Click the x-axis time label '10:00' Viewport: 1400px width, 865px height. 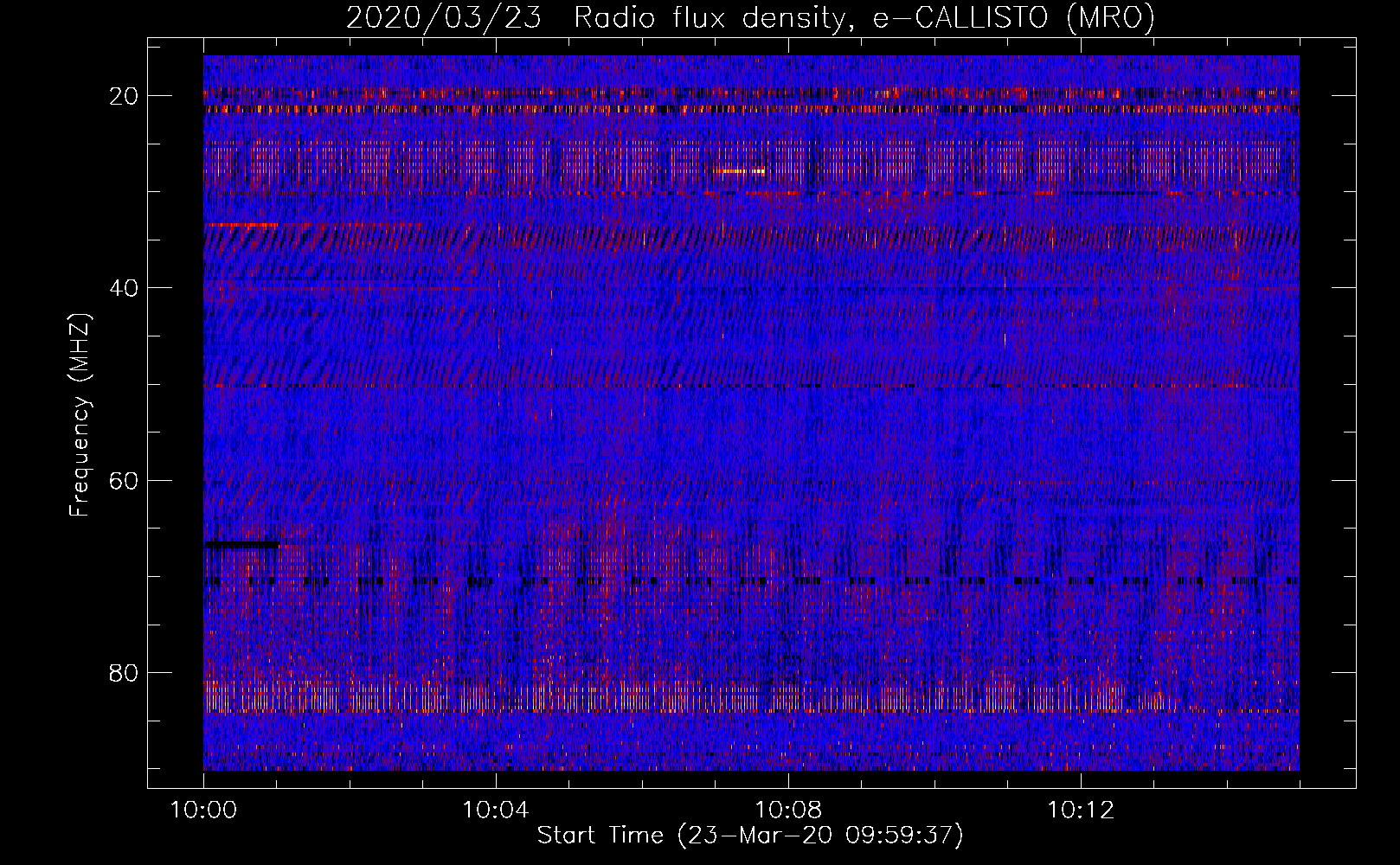point(203,811)
